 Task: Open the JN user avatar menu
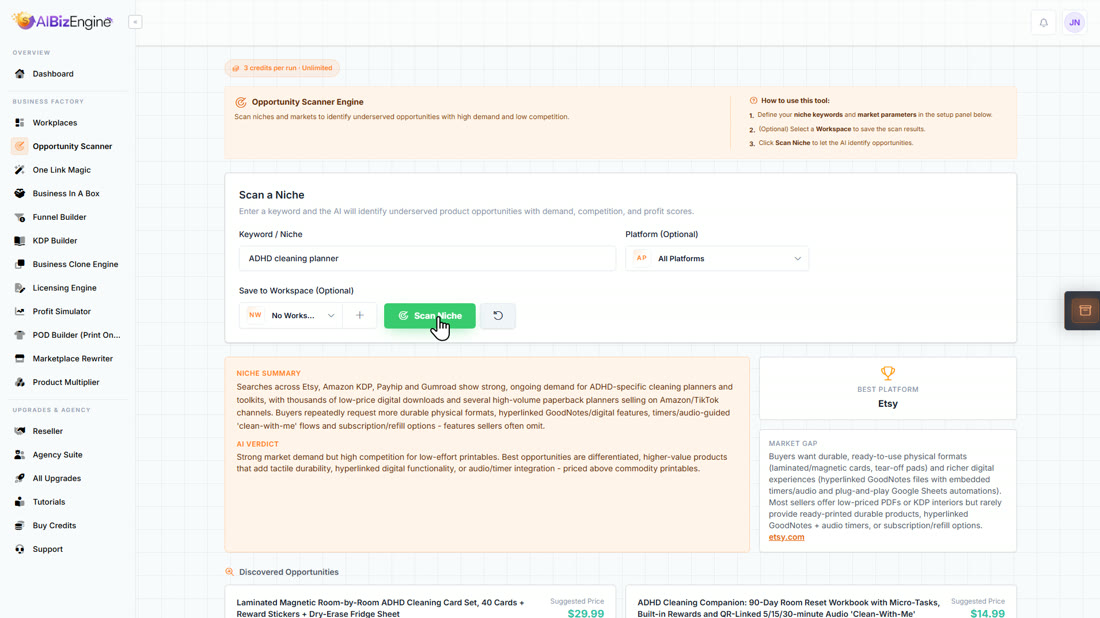coord(1074,22)
